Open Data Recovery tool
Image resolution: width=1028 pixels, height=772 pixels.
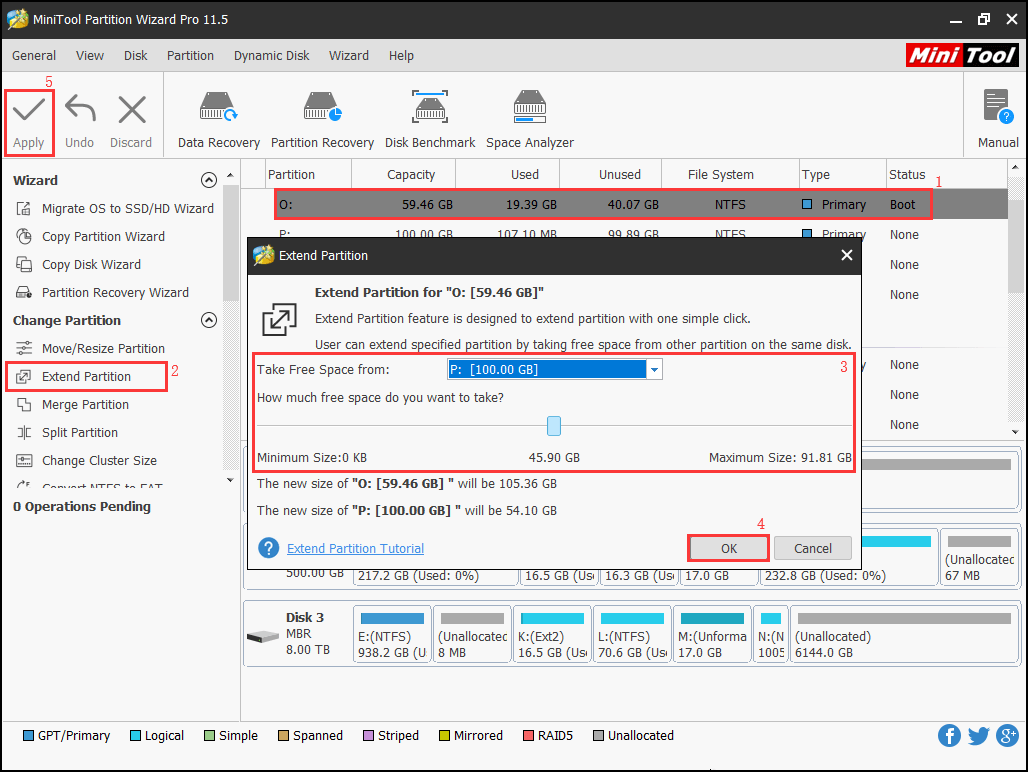click(218, 120)
